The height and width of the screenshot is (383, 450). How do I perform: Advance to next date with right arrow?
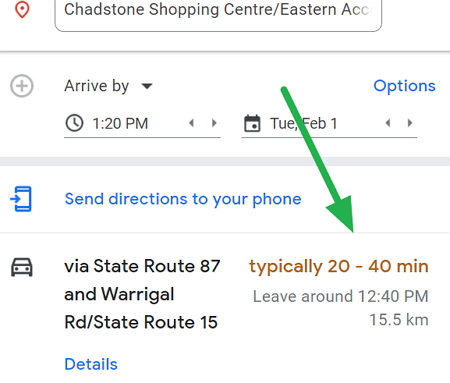click(410, 123)
